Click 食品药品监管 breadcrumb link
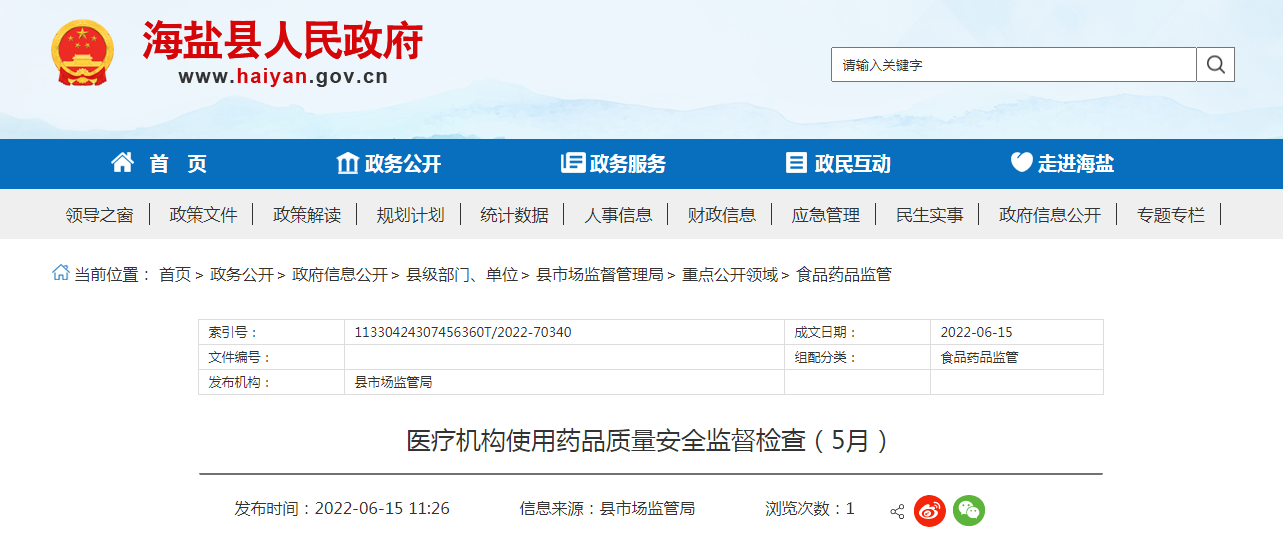The height and width of the screenshot is (539, 1283). 843,274
